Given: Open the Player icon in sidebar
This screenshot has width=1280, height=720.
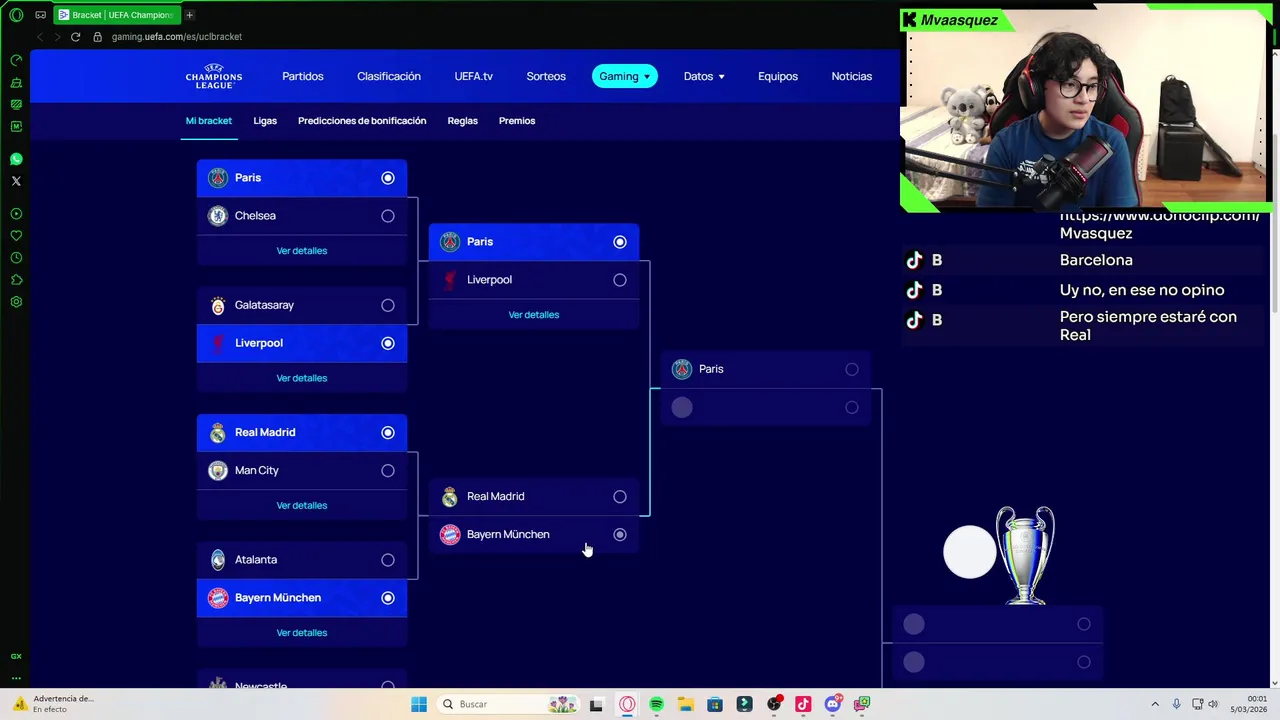Looking at the screenshot, I should pos(16,214).
